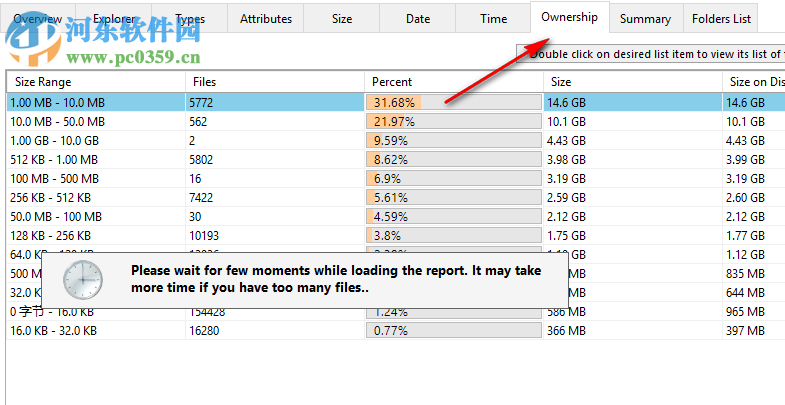Sort by Size on Disk column header
Screen dimensions: 785x405
click(x=754, y=82)
